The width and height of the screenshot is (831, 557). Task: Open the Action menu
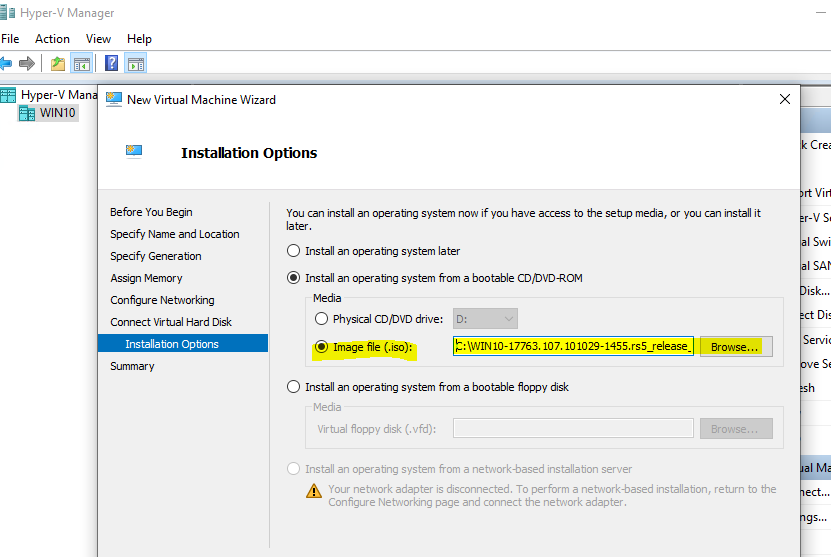point(52,39)
